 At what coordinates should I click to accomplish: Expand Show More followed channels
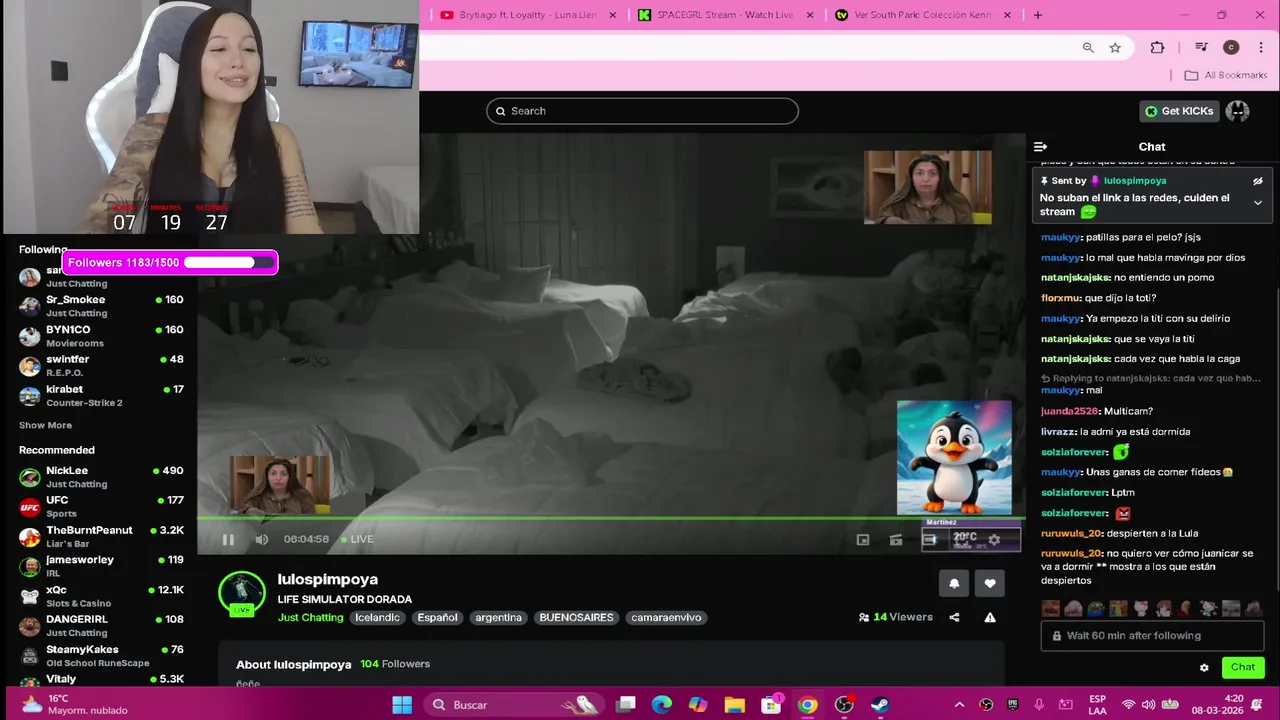tap(45, 425)
